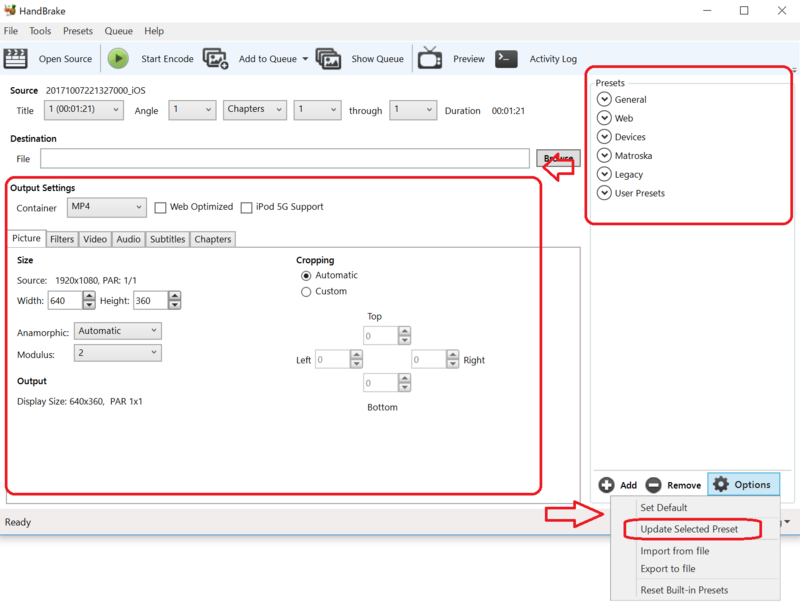800x610 pixels.
Task: Open the end chapter dropdown after through
Action: (413, 110)
